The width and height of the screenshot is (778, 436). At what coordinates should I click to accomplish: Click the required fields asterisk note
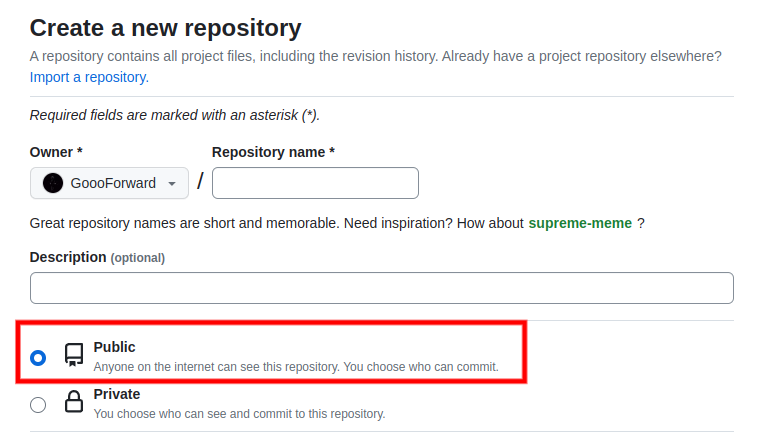click(175, 115)
